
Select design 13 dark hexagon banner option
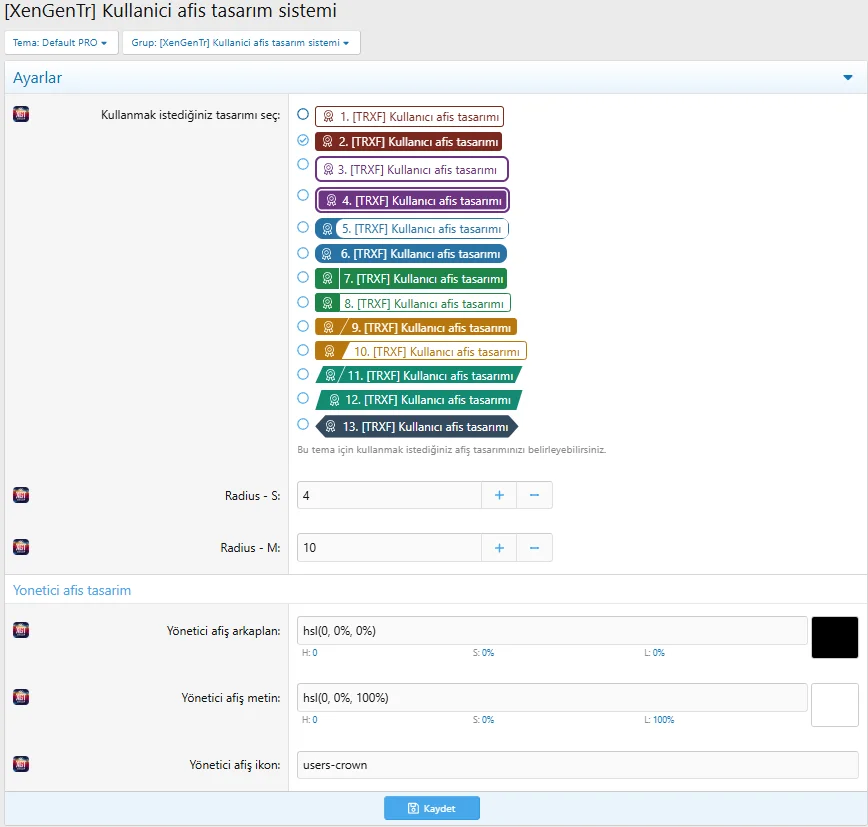[303, 424]
